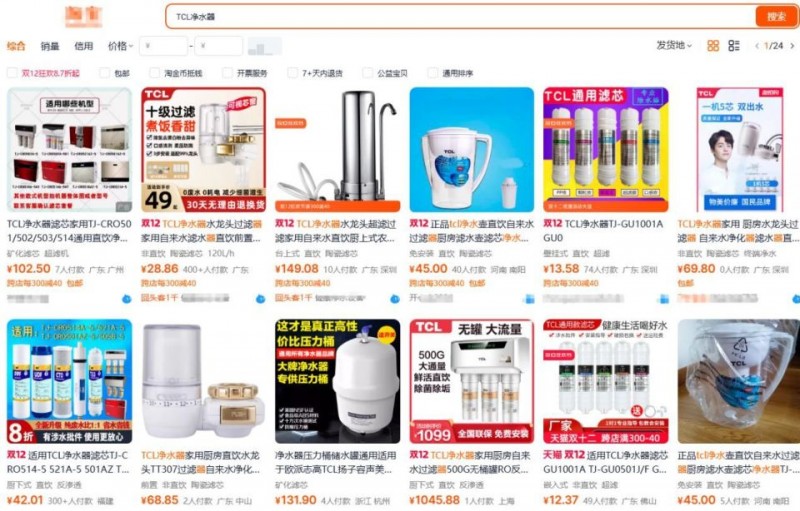800x511 pixels.
Task: Switch to list view layout icon
Action: point(734,46)
